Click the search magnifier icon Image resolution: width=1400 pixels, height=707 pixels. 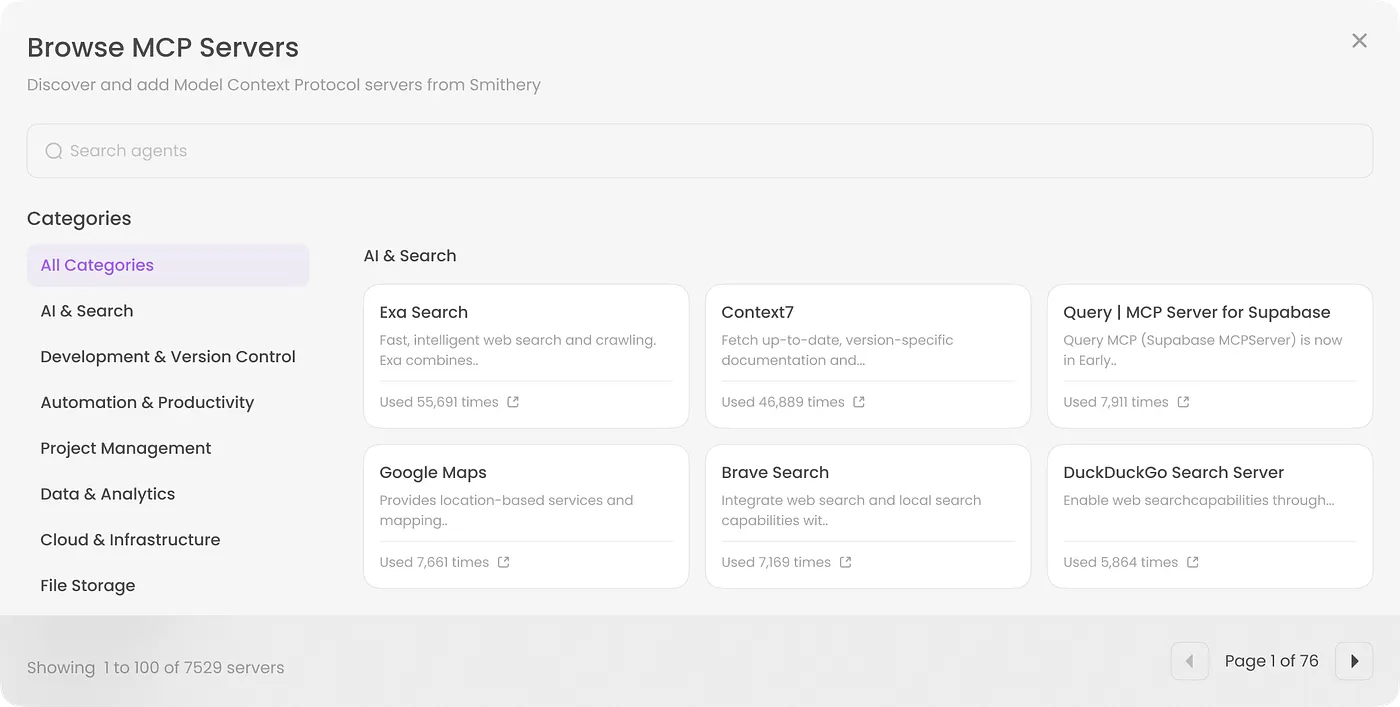[x=54, y=151]
